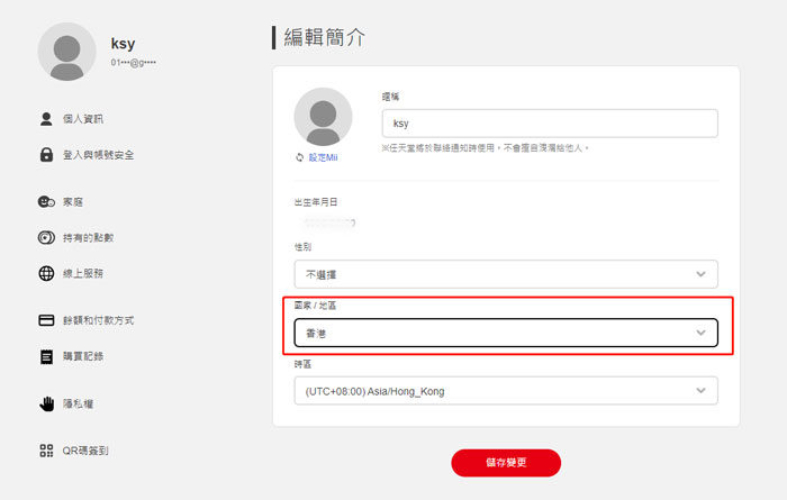Select 購買記錄 in the sidebar
787x500 pixels.
tap(83, 356)
